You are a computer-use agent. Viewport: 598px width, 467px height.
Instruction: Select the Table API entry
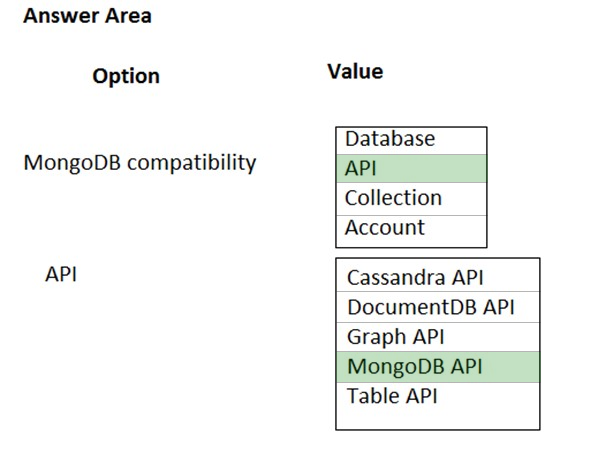click(x=438, y=396)
